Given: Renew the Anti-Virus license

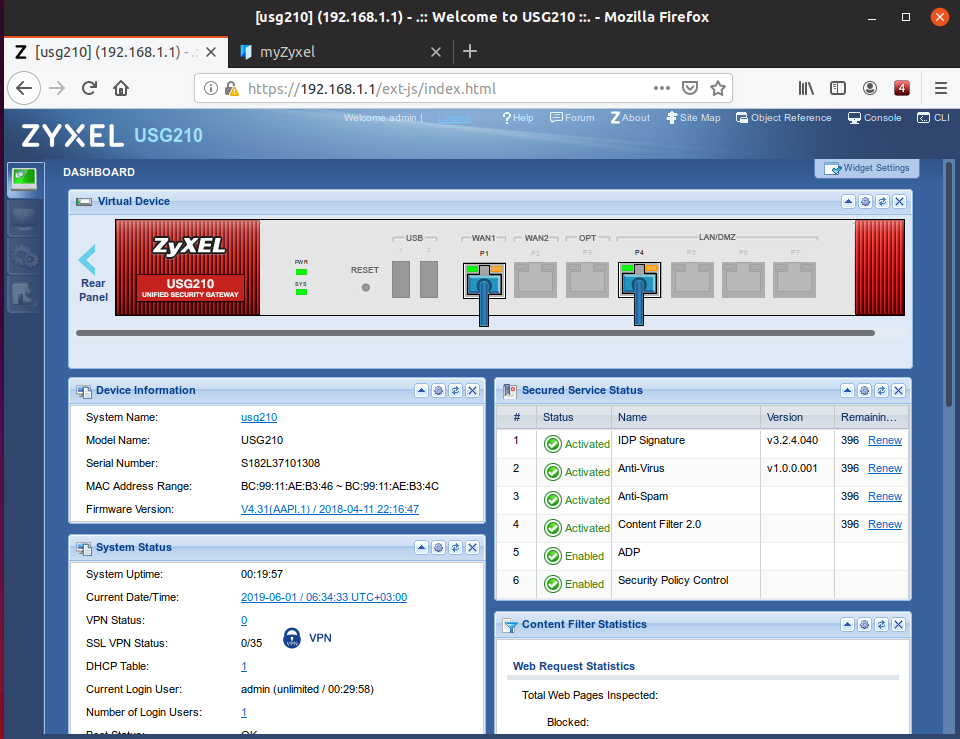Looking at the screenshot, I should [x=885, y=468].
